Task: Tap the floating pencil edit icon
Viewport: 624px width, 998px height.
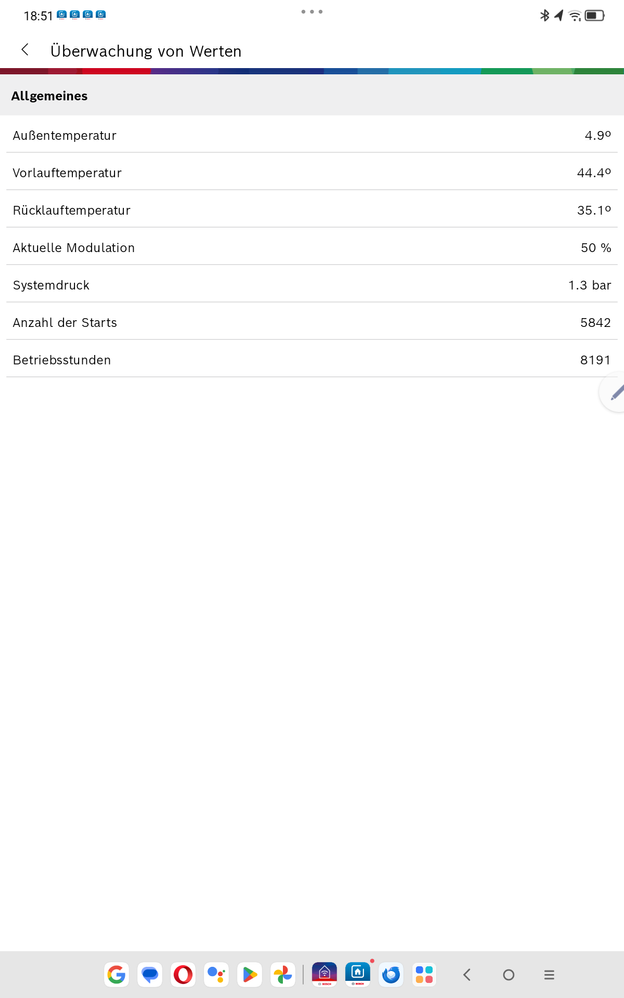Action: pos(615,392)
